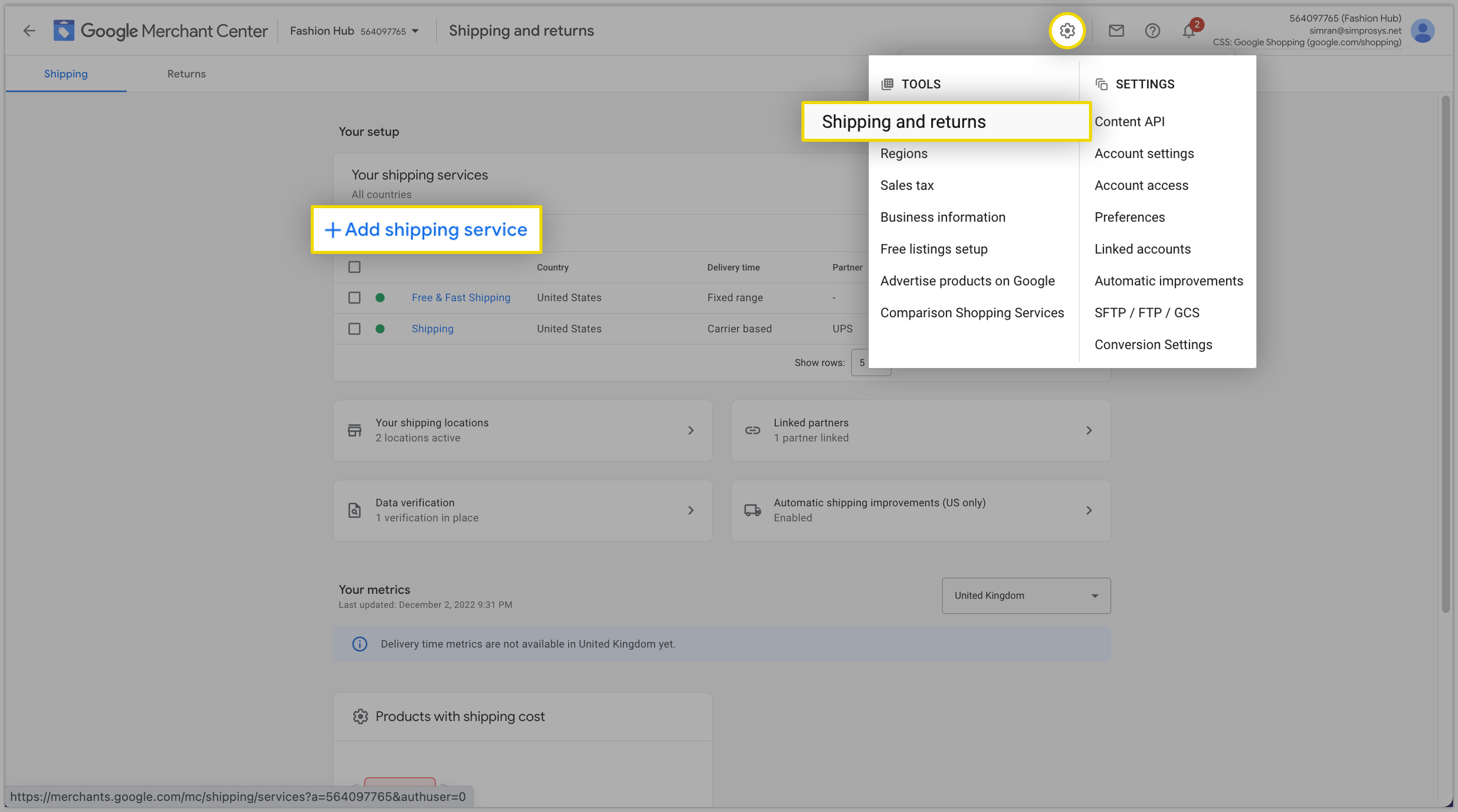The height and width of the screenshot is (812, 1458).
Task: Switch to the Shipping tab
Action: [x=66, y=73]
